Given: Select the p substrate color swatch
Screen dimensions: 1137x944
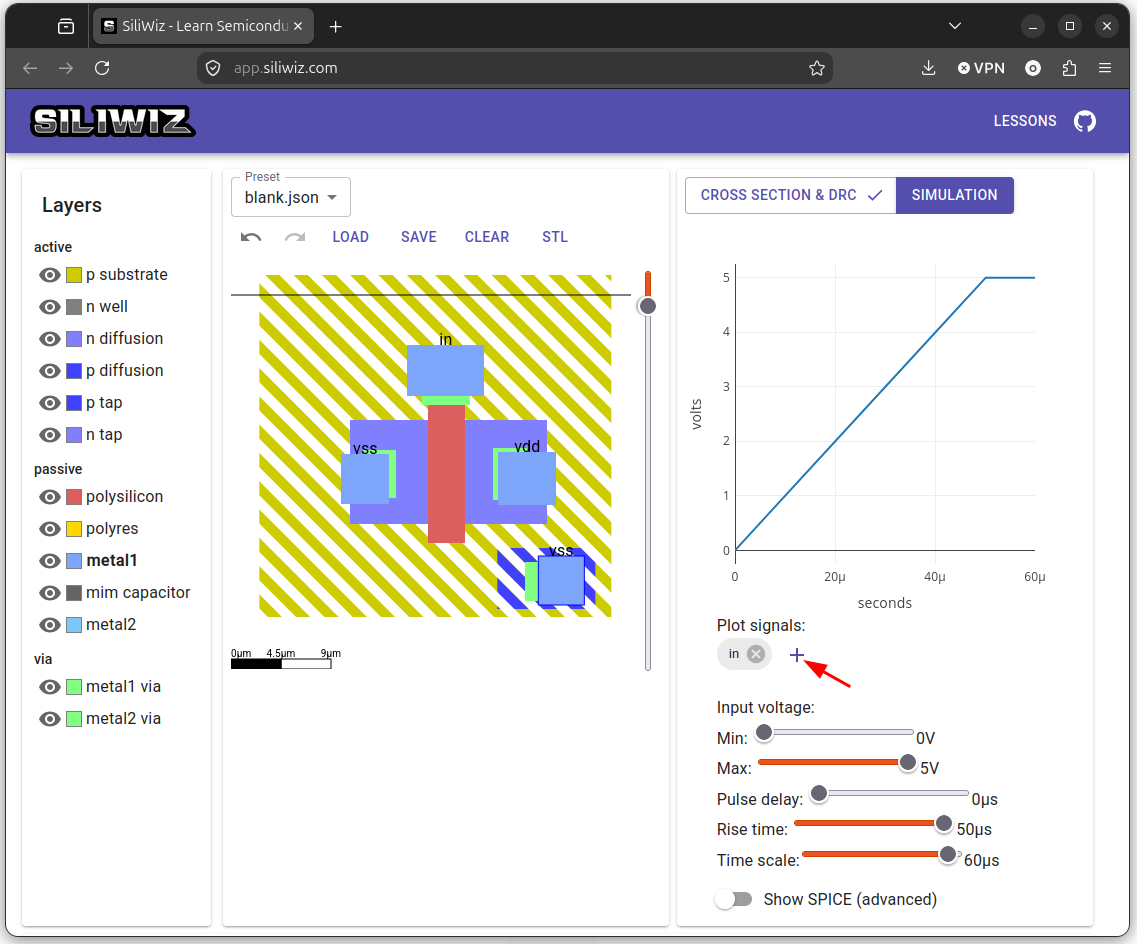Looking at the screenshot, I should tap(74, 275).
